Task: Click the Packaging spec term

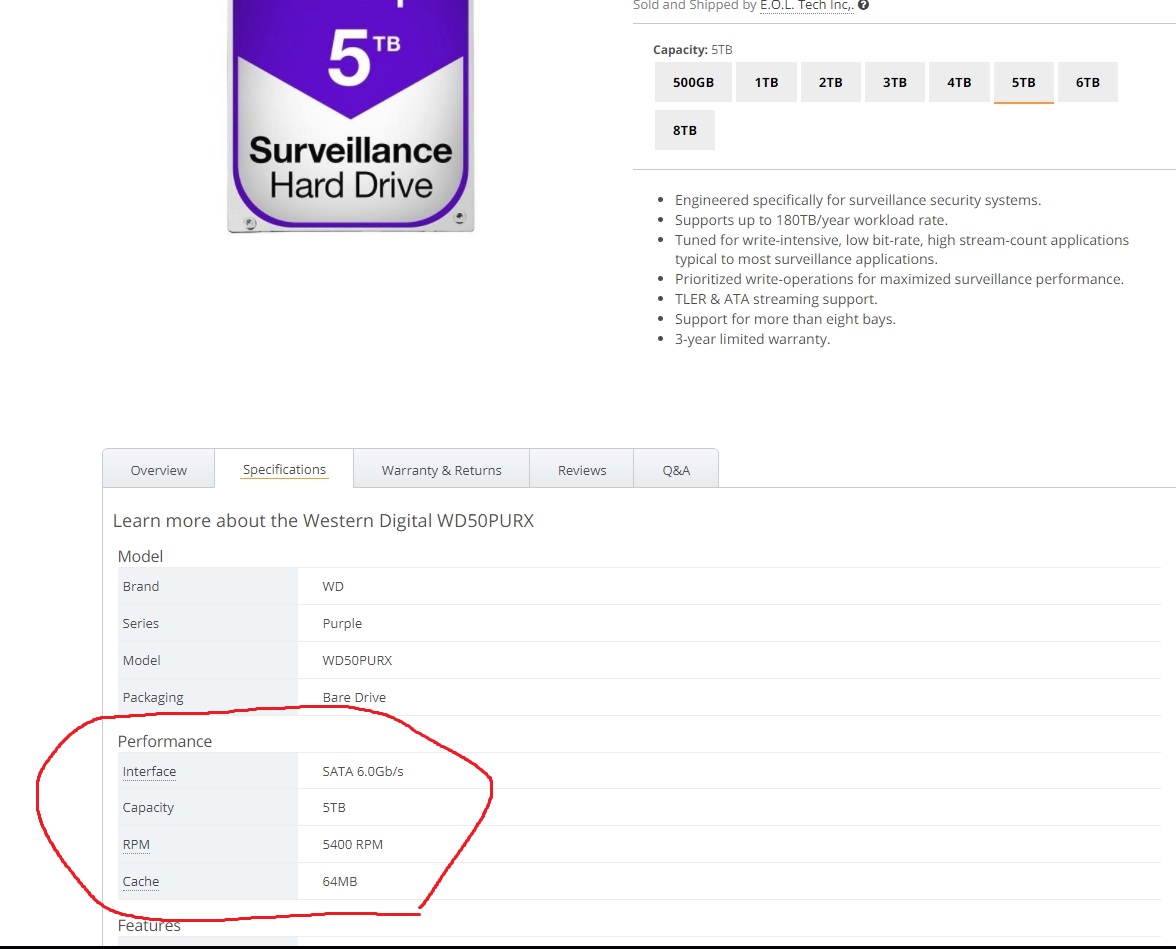Action: click(x=153, y=698)
